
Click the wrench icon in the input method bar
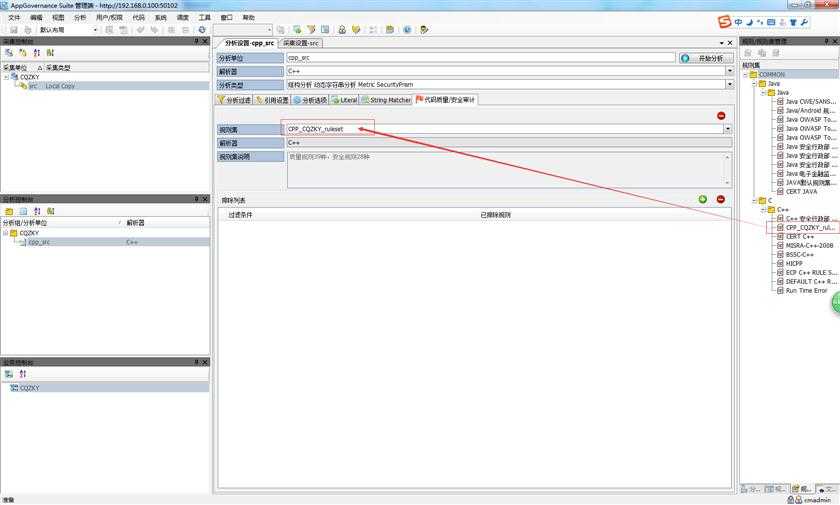click(804, 22)
